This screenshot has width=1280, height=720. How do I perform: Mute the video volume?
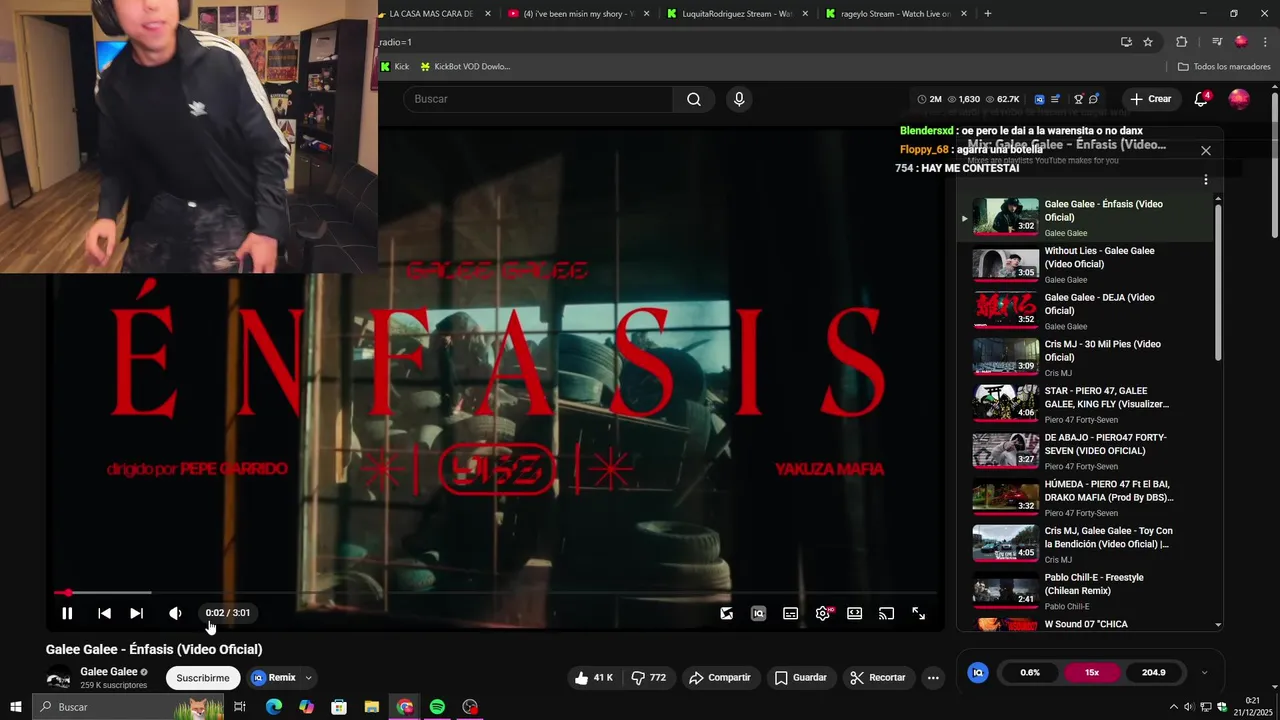tap(175, 613)
